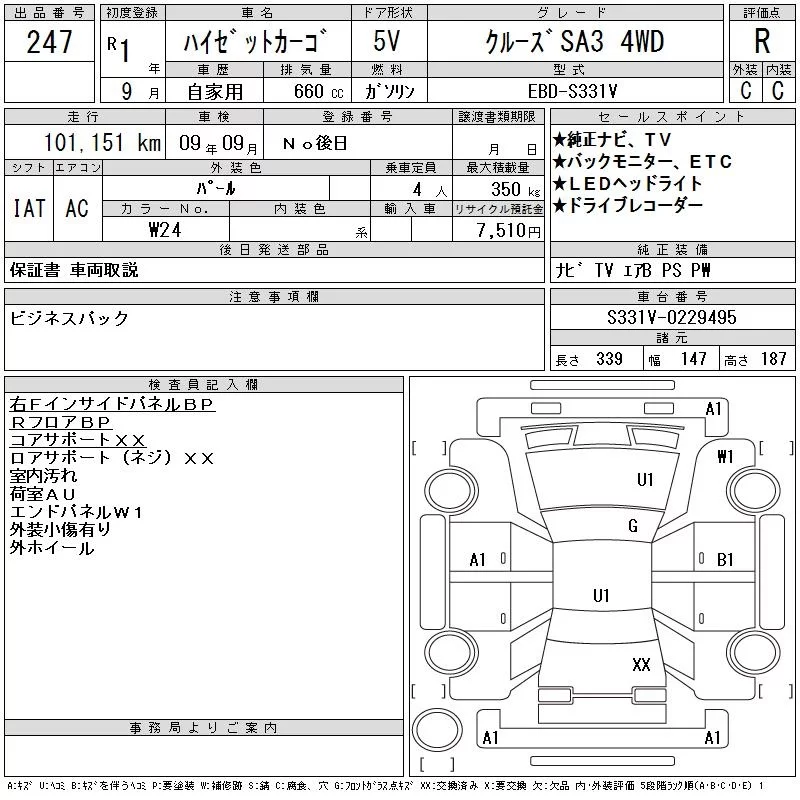Click inspection date "09年09月"
The height and width of the screenshot is (800, 800).
pyautogui.click(x=218, y=143)
